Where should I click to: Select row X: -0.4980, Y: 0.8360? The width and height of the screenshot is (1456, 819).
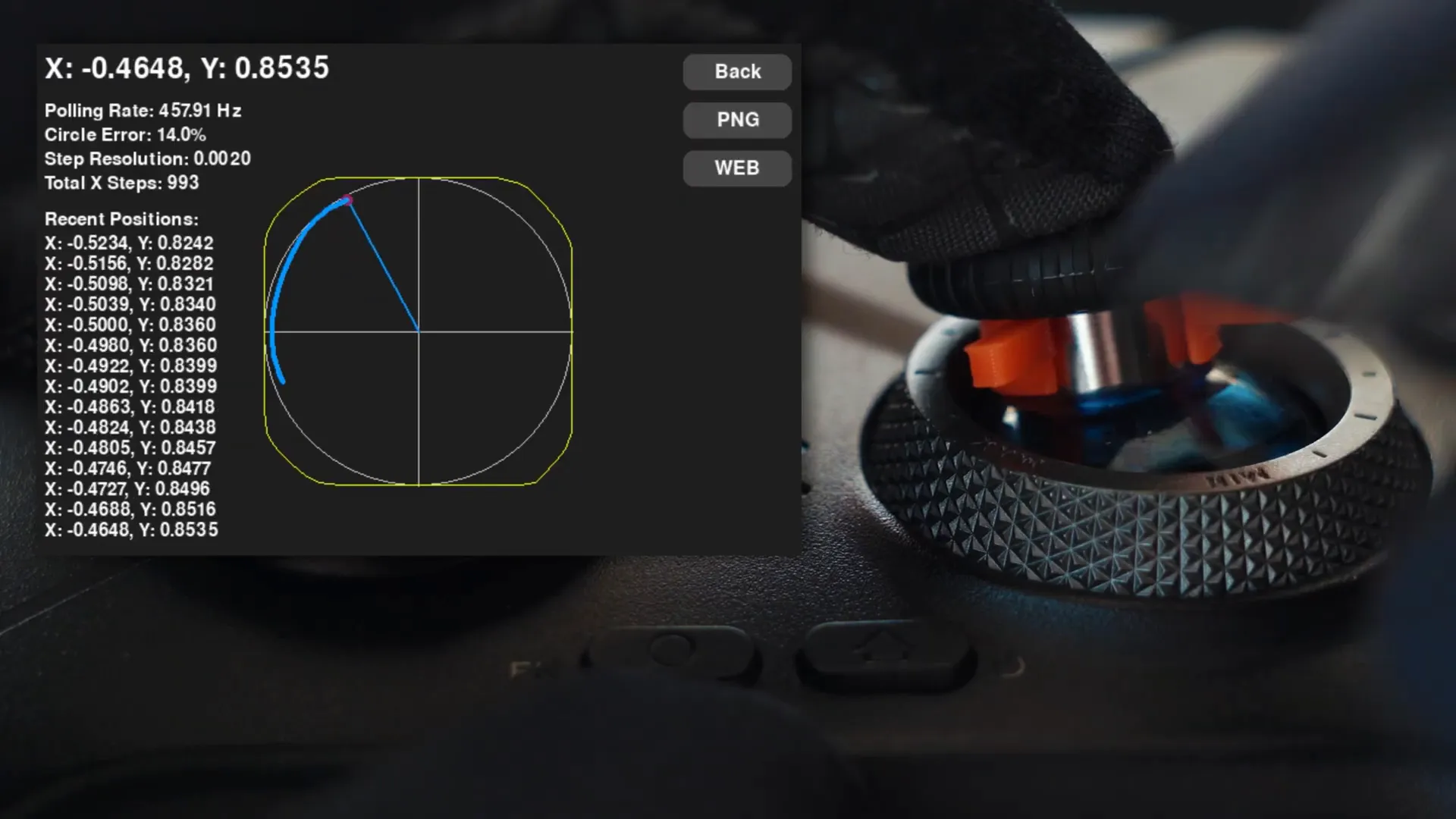(130, 346)
